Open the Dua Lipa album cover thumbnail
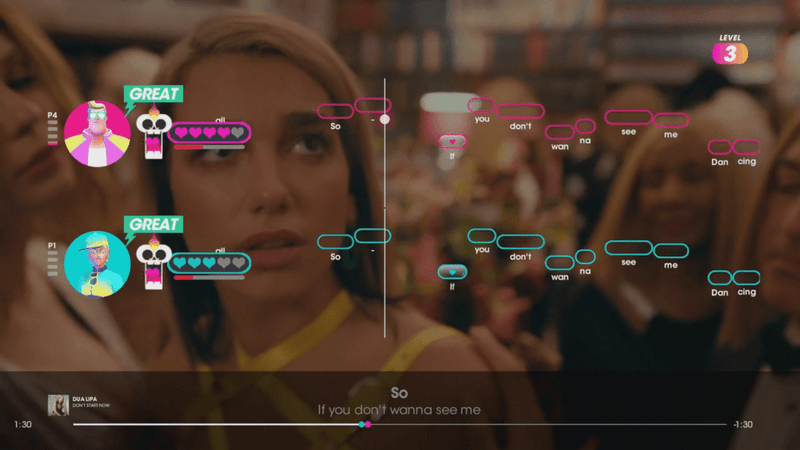 tap(58, 404)
